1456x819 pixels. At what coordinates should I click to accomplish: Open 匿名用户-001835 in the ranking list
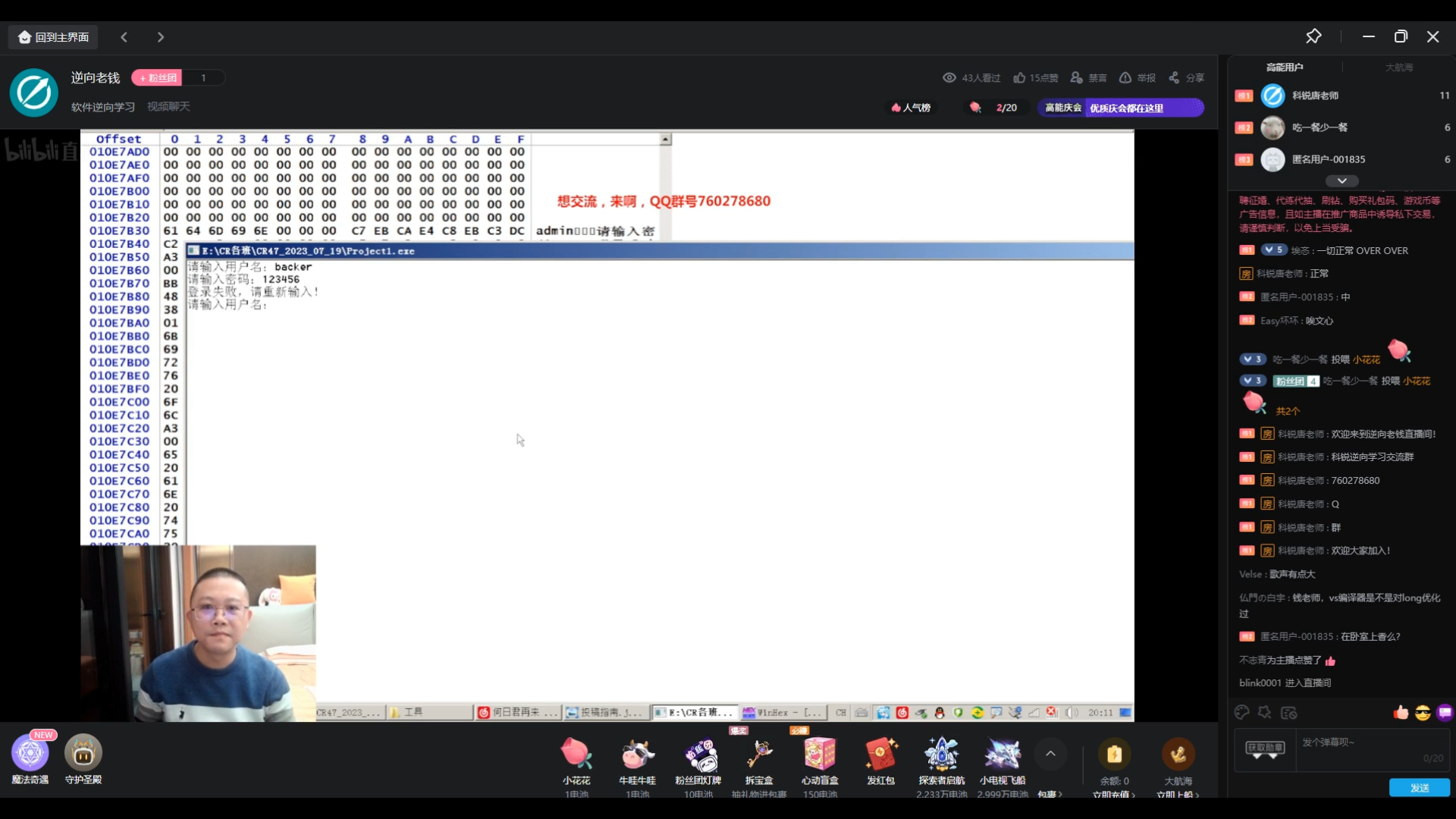(1341, 159)
